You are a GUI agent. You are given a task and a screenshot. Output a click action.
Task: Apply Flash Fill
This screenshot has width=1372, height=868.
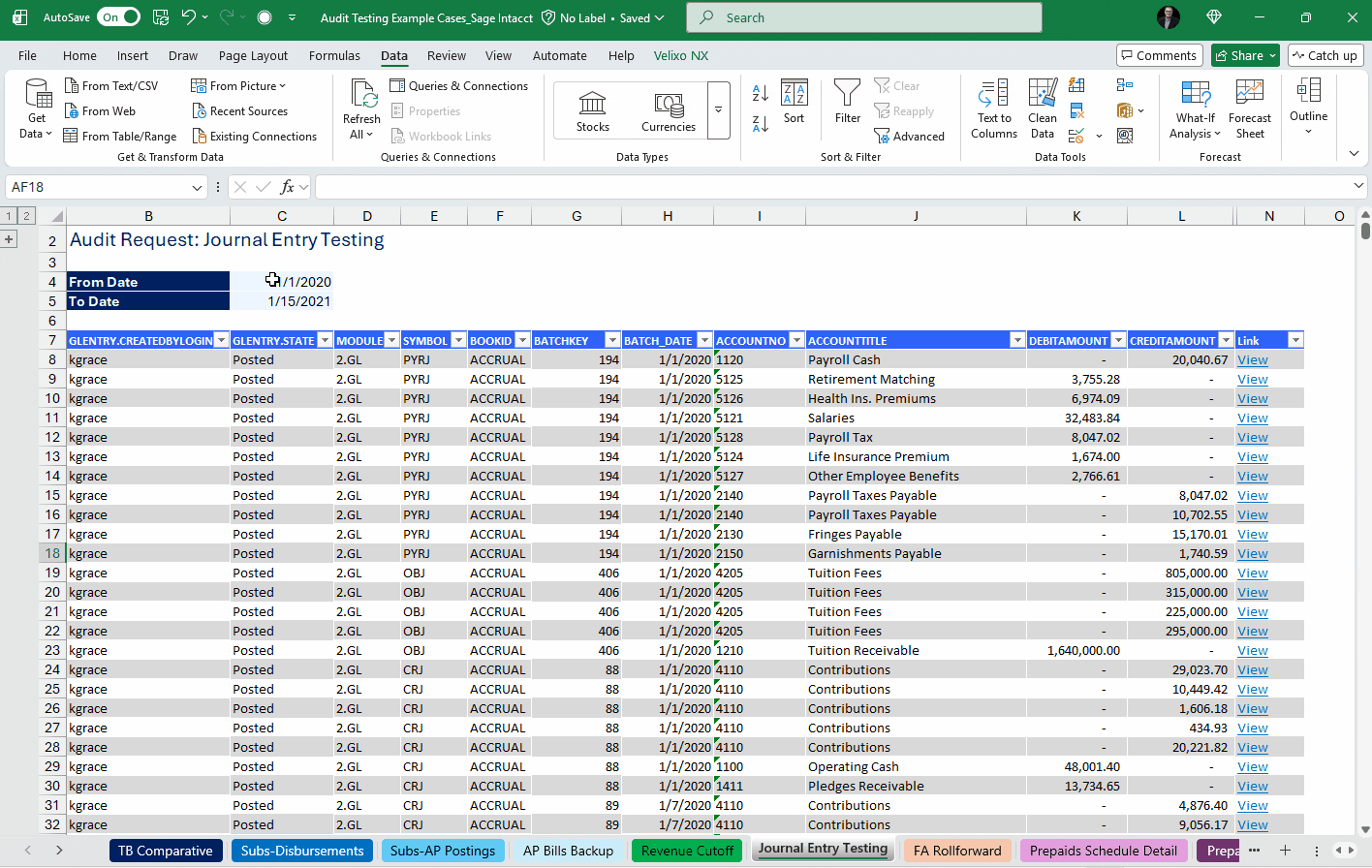coord(1076,85)
